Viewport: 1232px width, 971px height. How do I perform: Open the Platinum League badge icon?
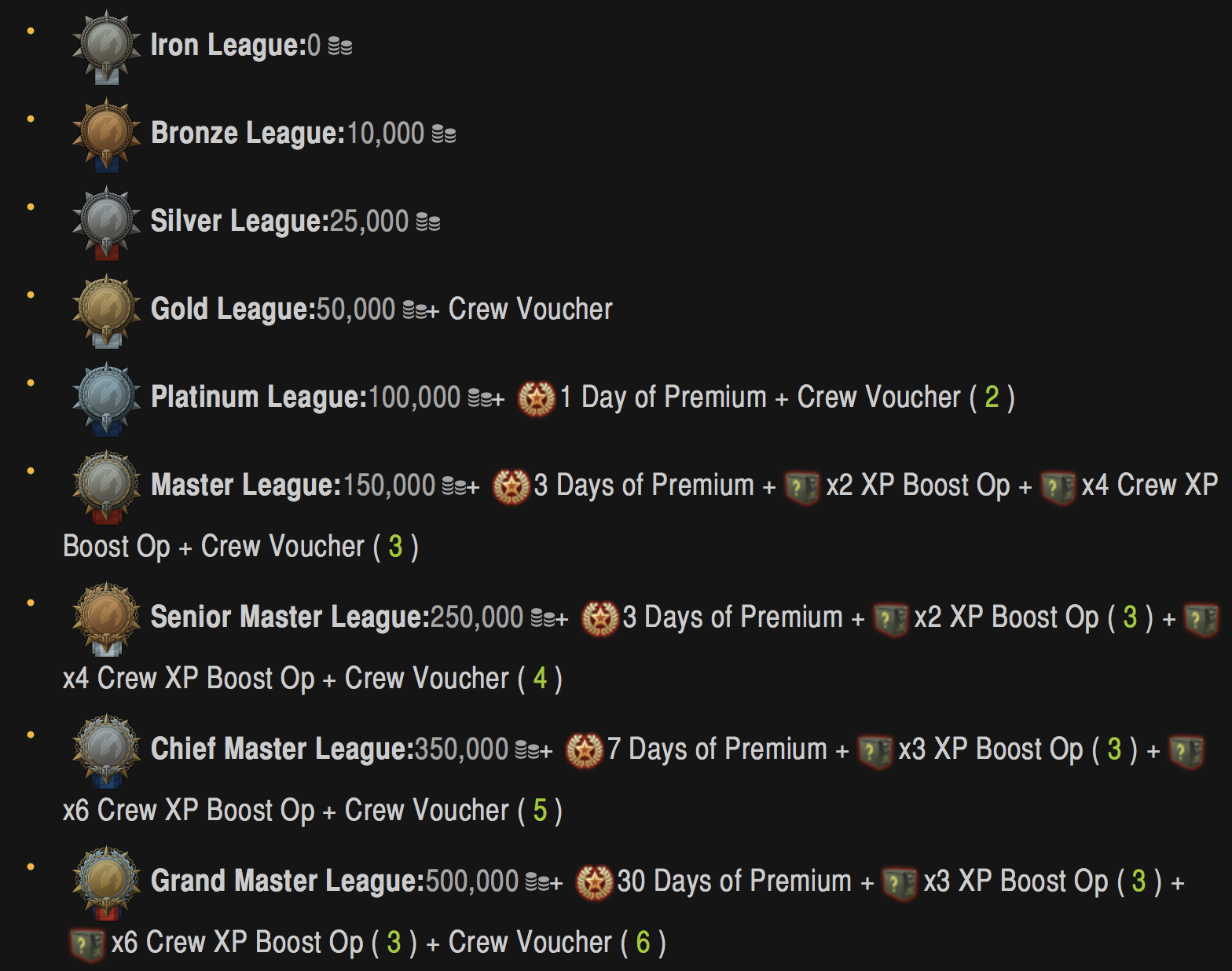click(x=106, y=398)
